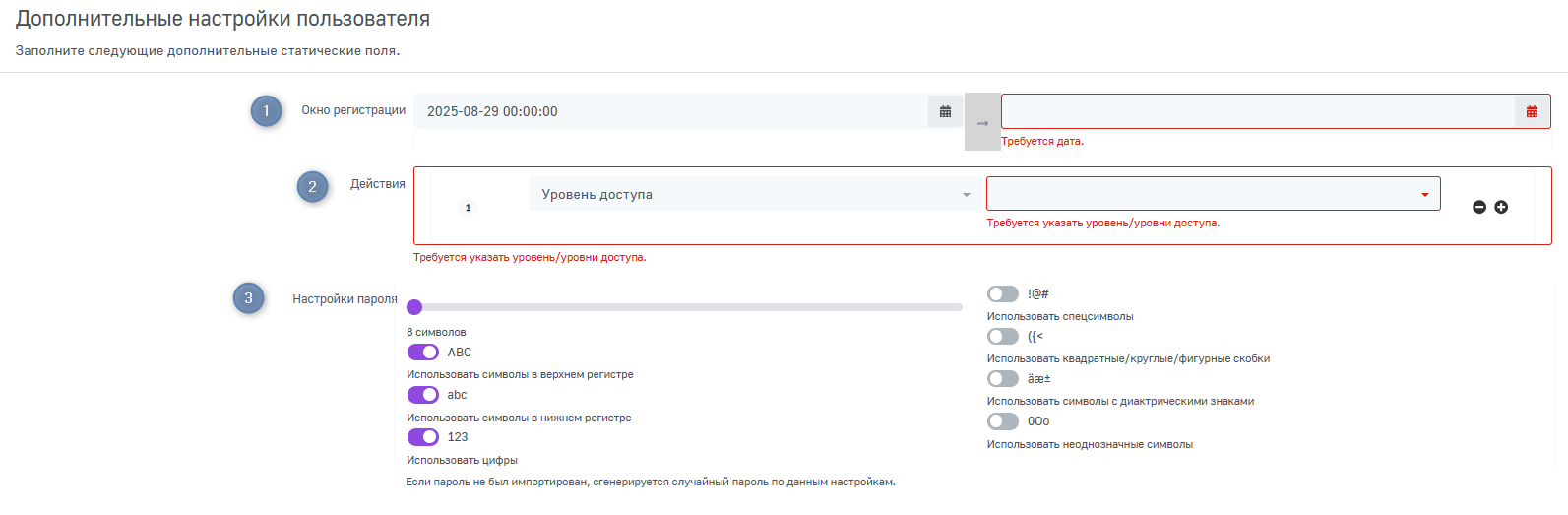This screenshot has height=515, width=1568.
Task: Disable uppercase ABC characters toggle
Action: 423,353
